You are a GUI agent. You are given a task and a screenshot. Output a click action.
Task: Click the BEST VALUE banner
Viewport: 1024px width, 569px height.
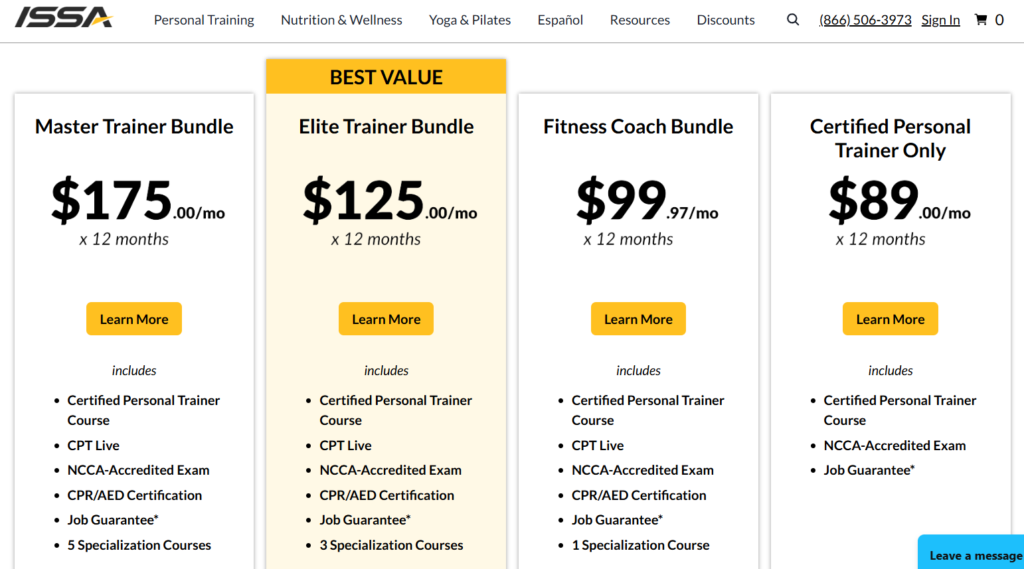pos(386,77)
